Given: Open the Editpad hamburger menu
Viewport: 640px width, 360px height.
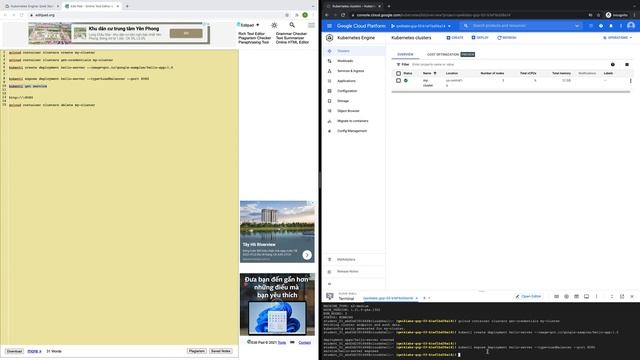Looking at the screenshot, I should click(x=311, y=25).
